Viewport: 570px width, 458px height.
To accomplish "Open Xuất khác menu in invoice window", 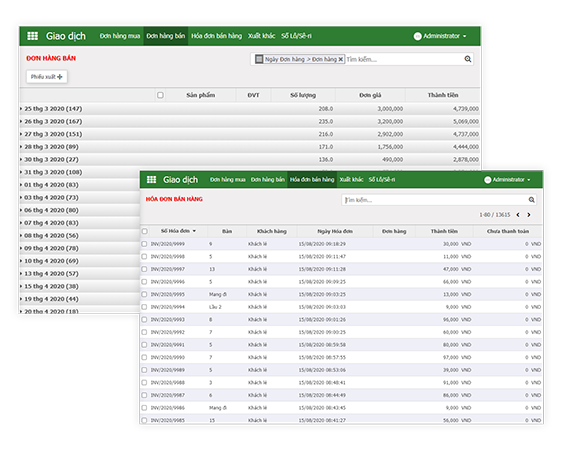I will point(351,180).
